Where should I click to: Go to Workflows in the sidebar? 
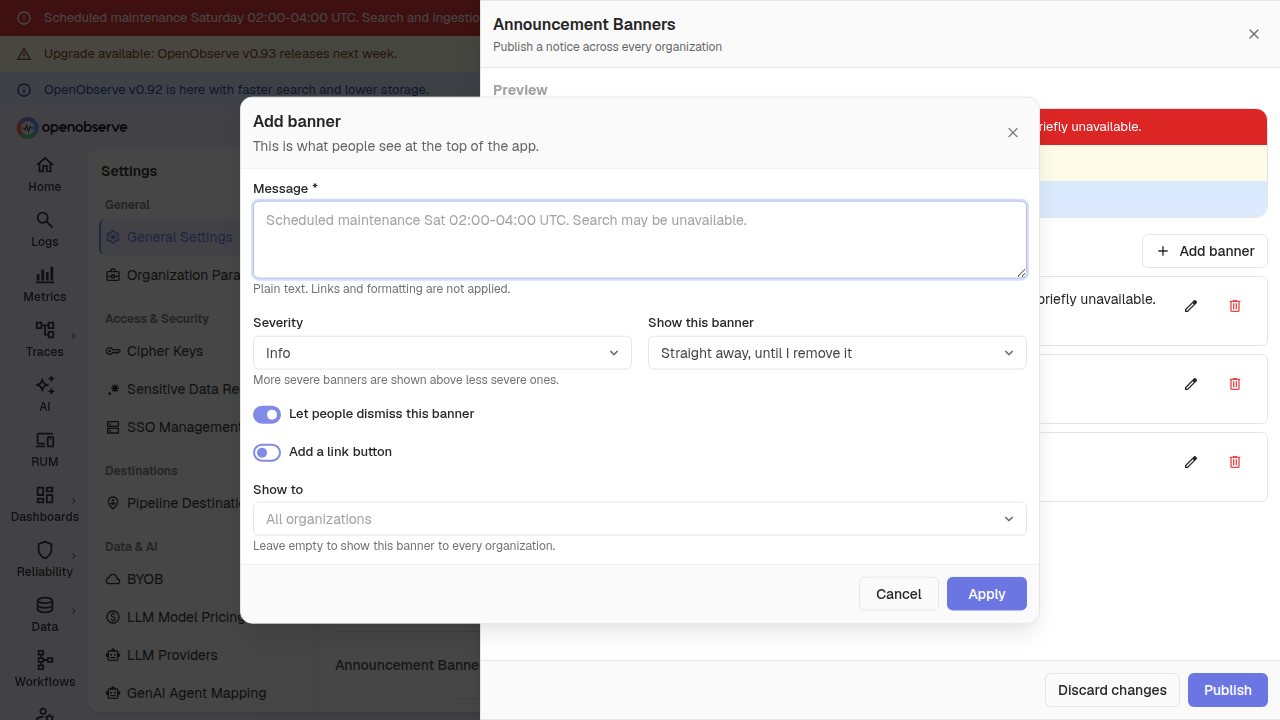pos(44,669)
